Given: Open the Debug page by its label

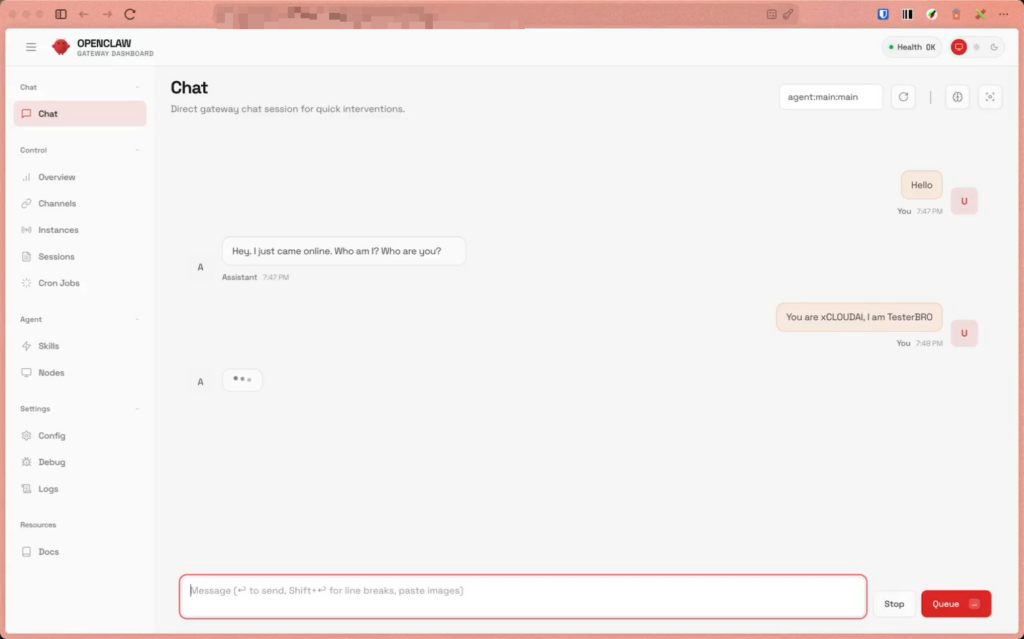Looking at the screenshot, I should pos(52,462).
